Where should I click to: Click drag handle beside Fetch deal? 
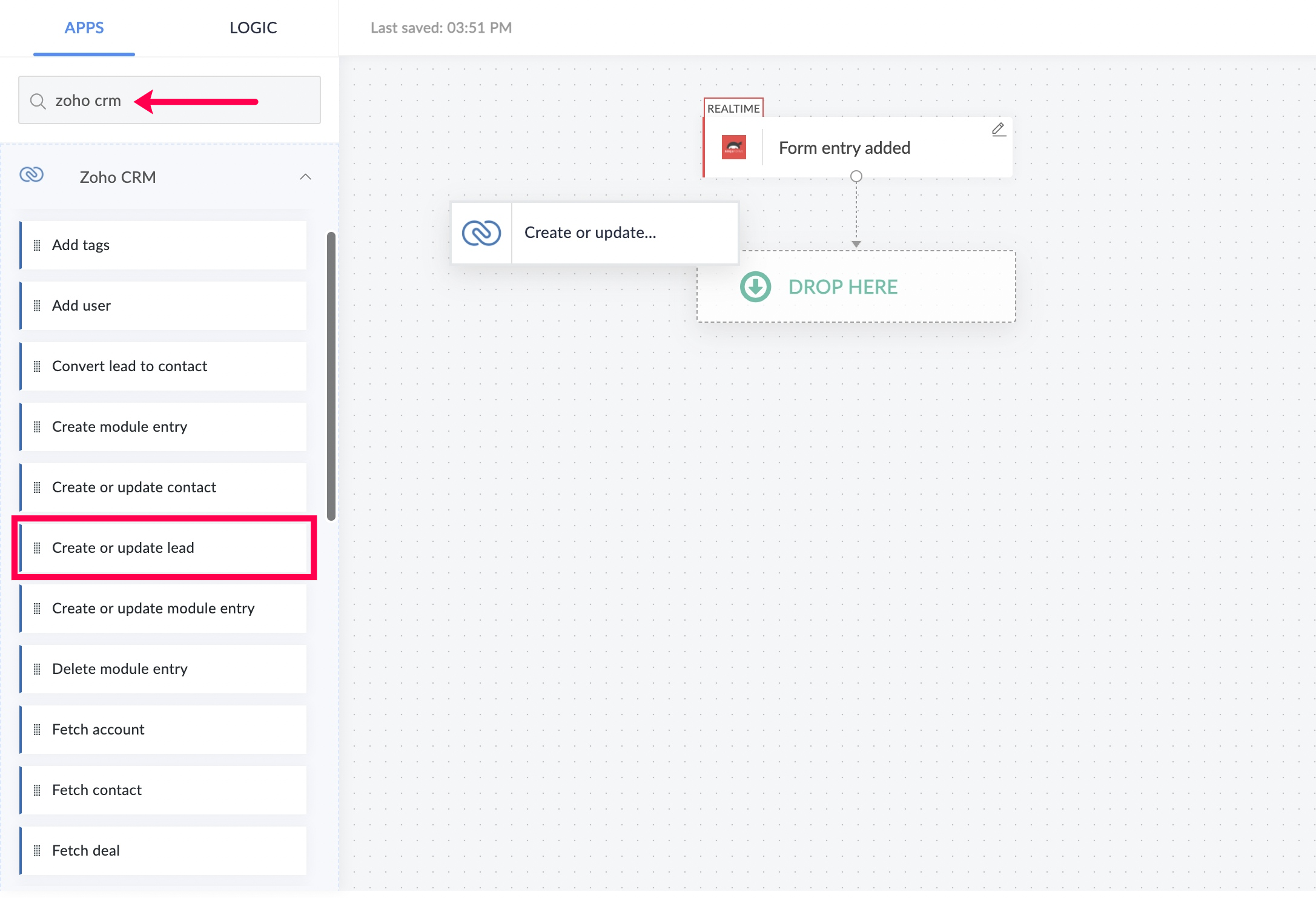(37, 851)
